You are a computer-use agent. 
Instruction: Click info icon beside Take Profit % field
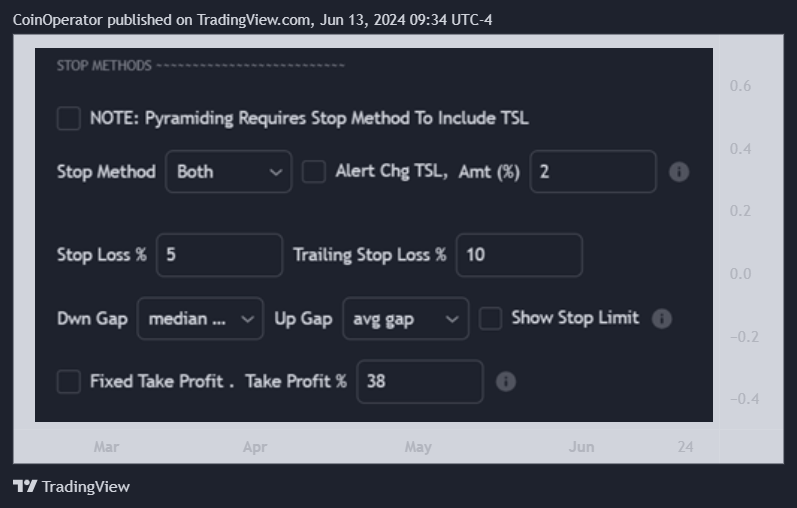coord(505,381)
